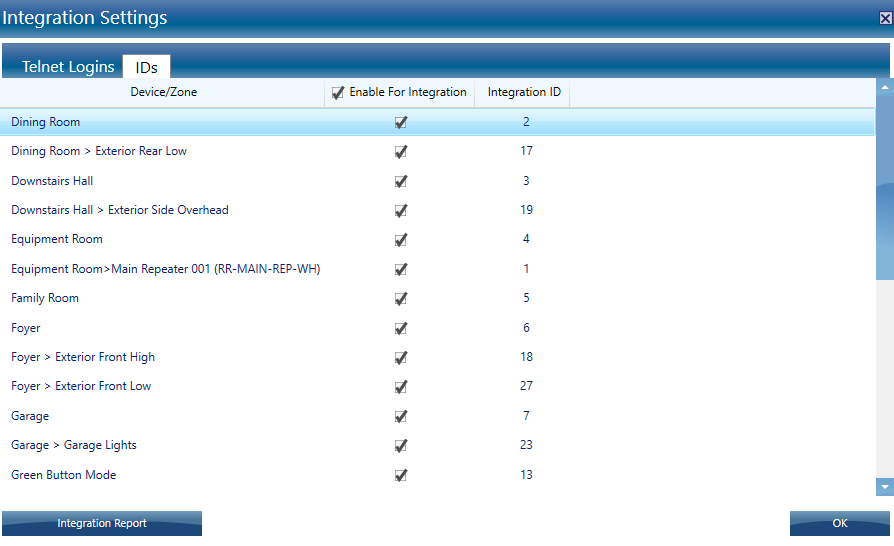
Task: Toggle the Enable For Integration header checkbox
Action: coord(338,93)
